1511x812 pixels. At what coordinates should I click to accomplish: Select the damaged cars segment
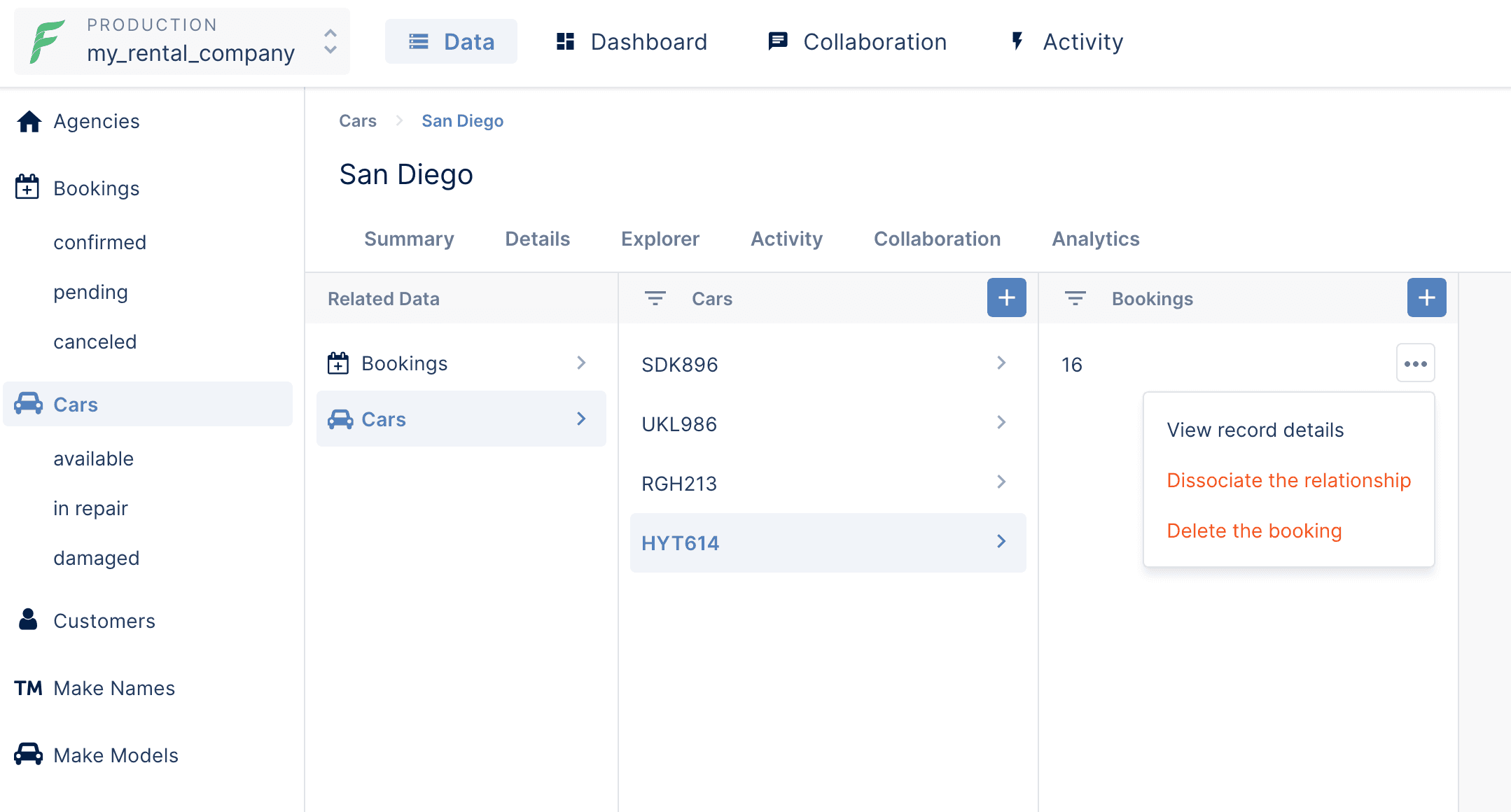97,558
